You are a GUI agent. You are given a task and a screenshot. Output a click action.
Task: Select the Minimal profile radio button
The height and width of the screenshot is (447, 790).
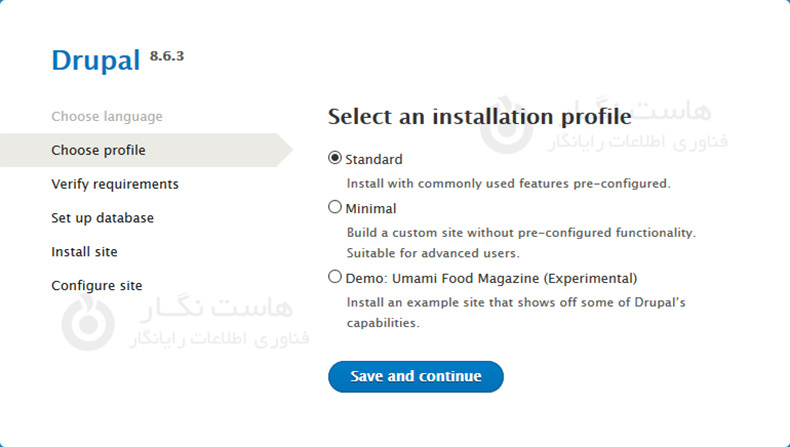click(x=335, y=208)
